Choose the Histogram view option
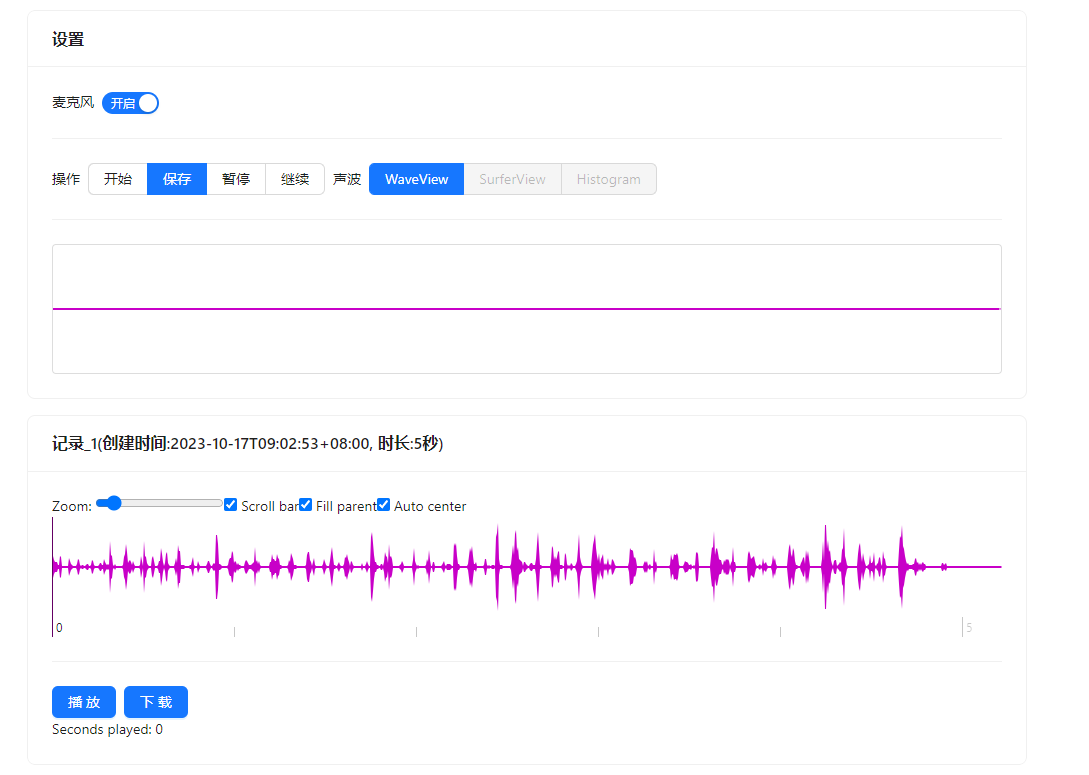Viewport: 1089px width, 775px height. tap(608, 179)
